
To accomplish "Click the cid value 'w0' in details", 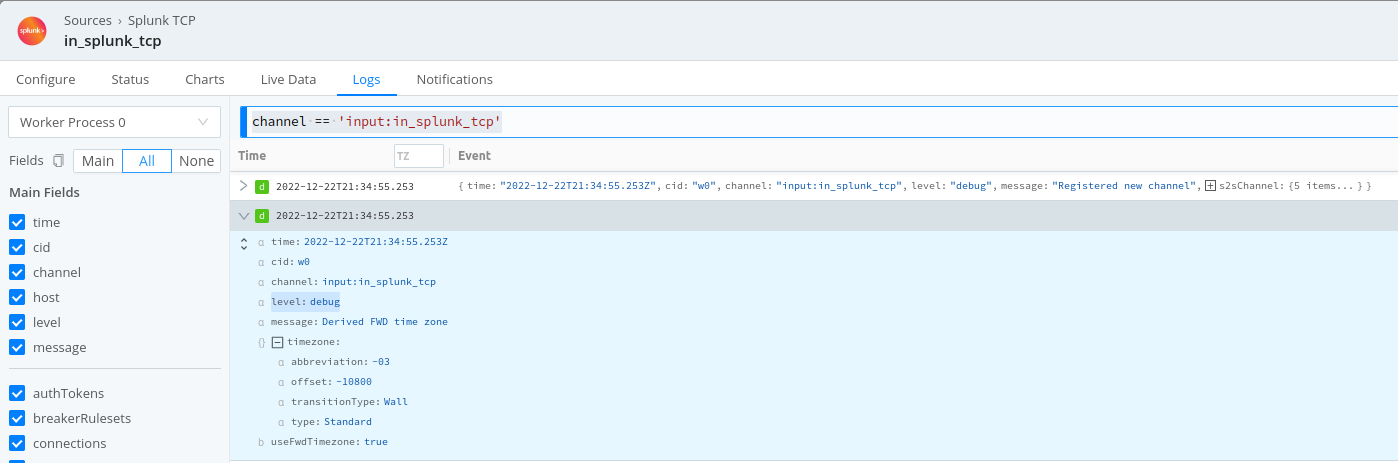I will pos(304,262).
